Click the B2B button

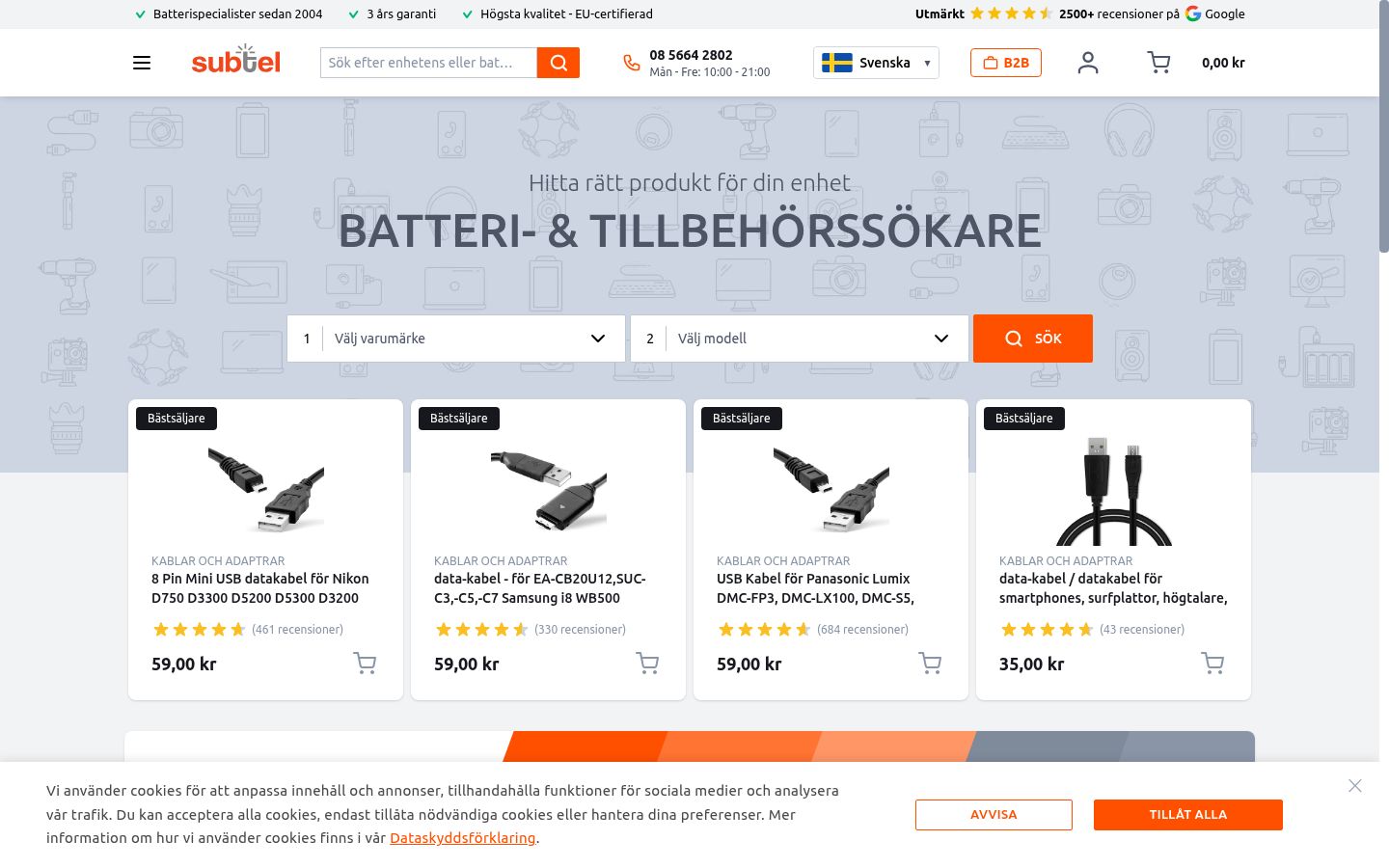[x=1006, y=63]
